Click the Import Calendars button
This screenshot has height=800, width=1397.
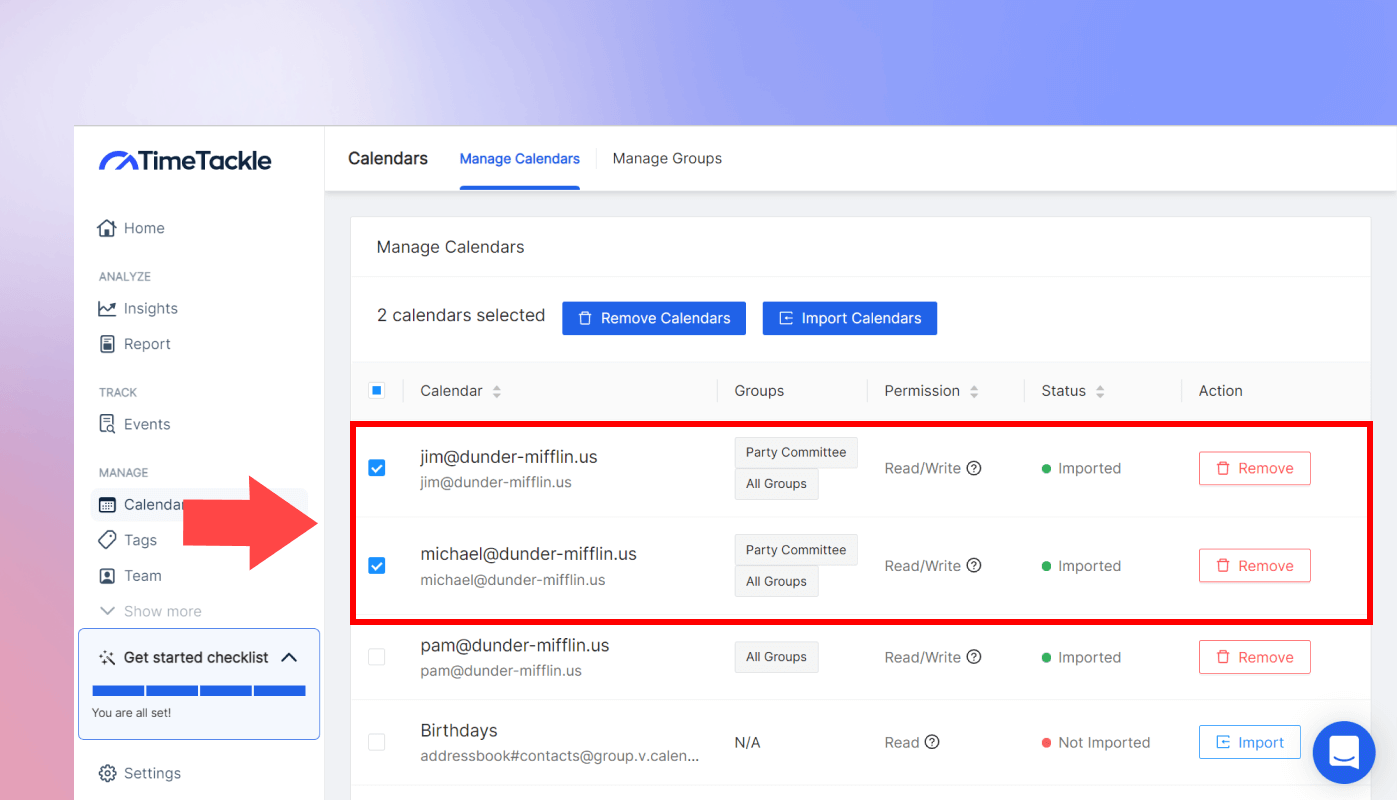click(x=850, y=318)
